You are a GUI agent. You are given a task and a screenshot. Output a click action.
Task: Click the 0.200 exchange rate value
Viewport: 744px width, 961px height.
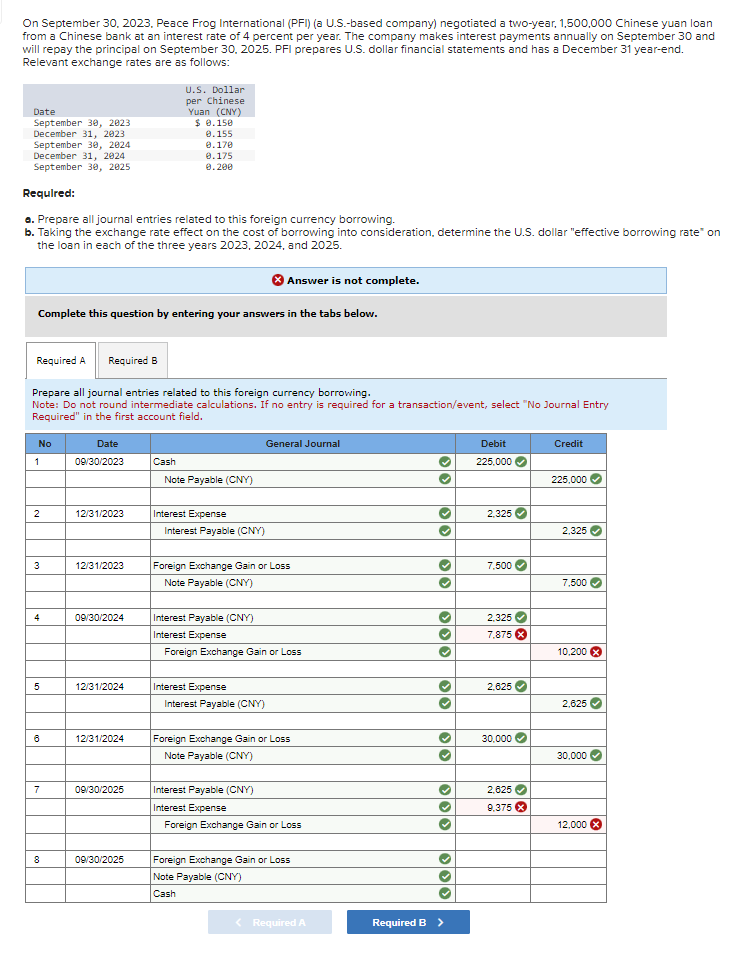click(x=219, y=167)
